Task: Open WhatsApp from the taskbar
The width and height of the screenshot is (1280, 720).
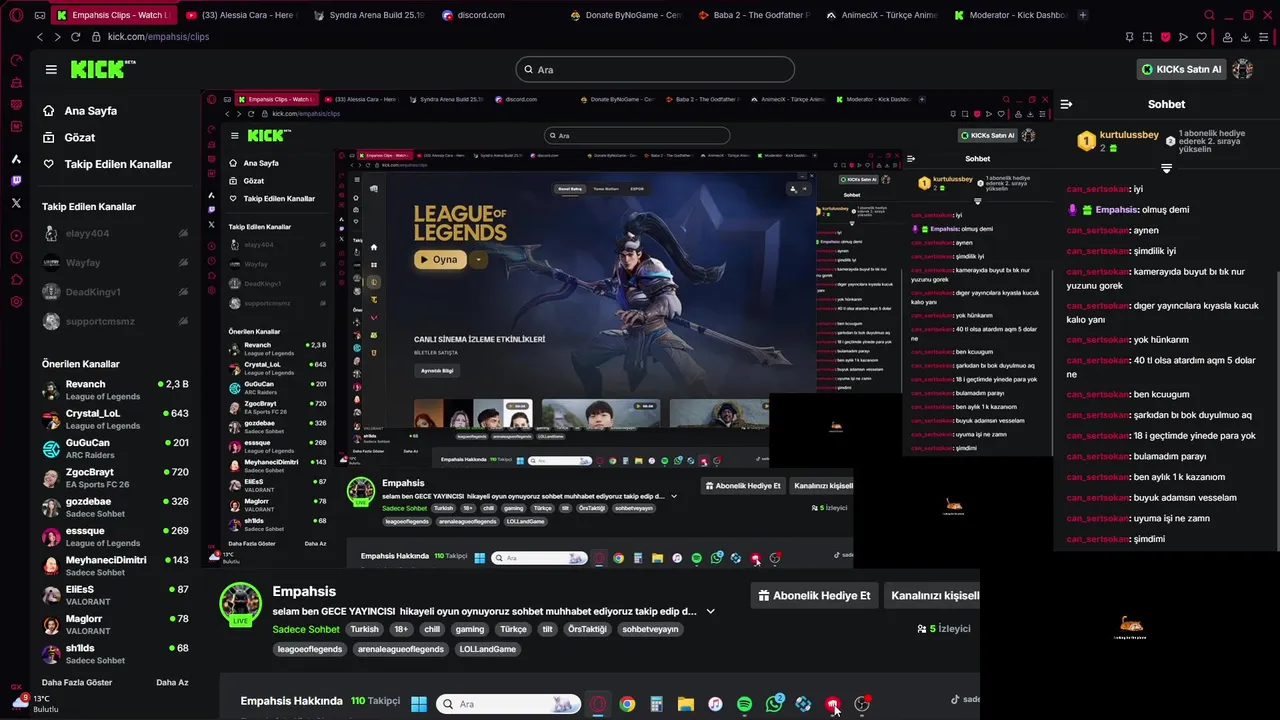Action: pos(775,704)
